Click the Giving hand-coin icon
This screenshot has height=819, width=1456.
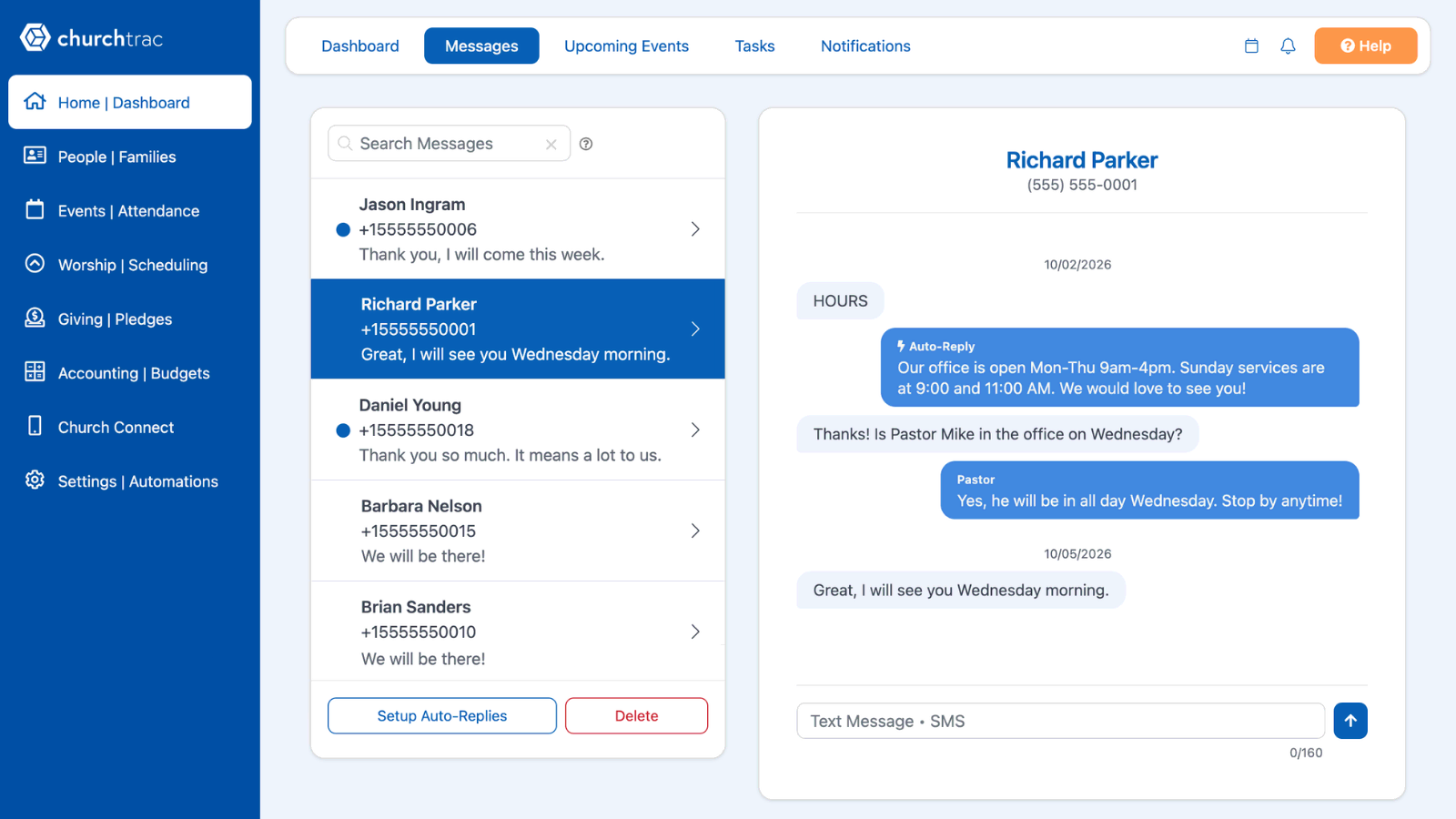35,318
